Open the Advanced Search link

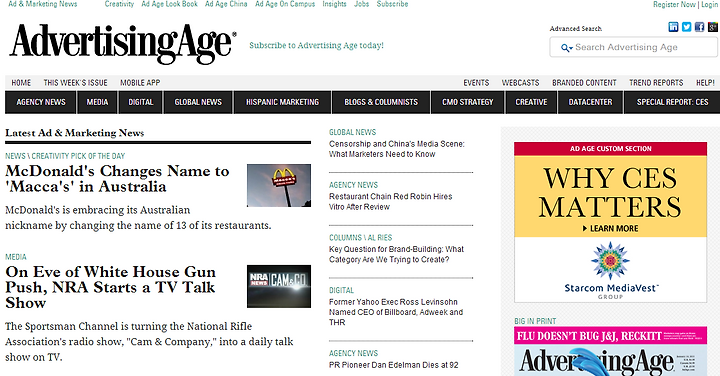575,28
